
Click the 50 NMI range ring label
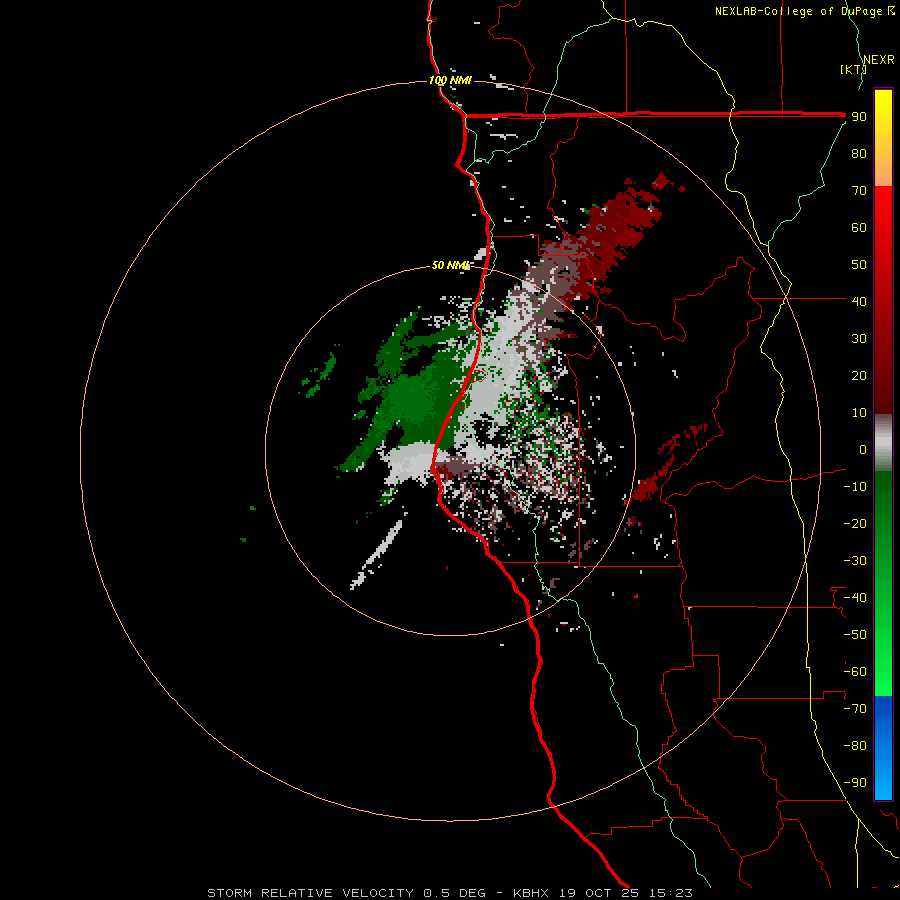[451, 265]
